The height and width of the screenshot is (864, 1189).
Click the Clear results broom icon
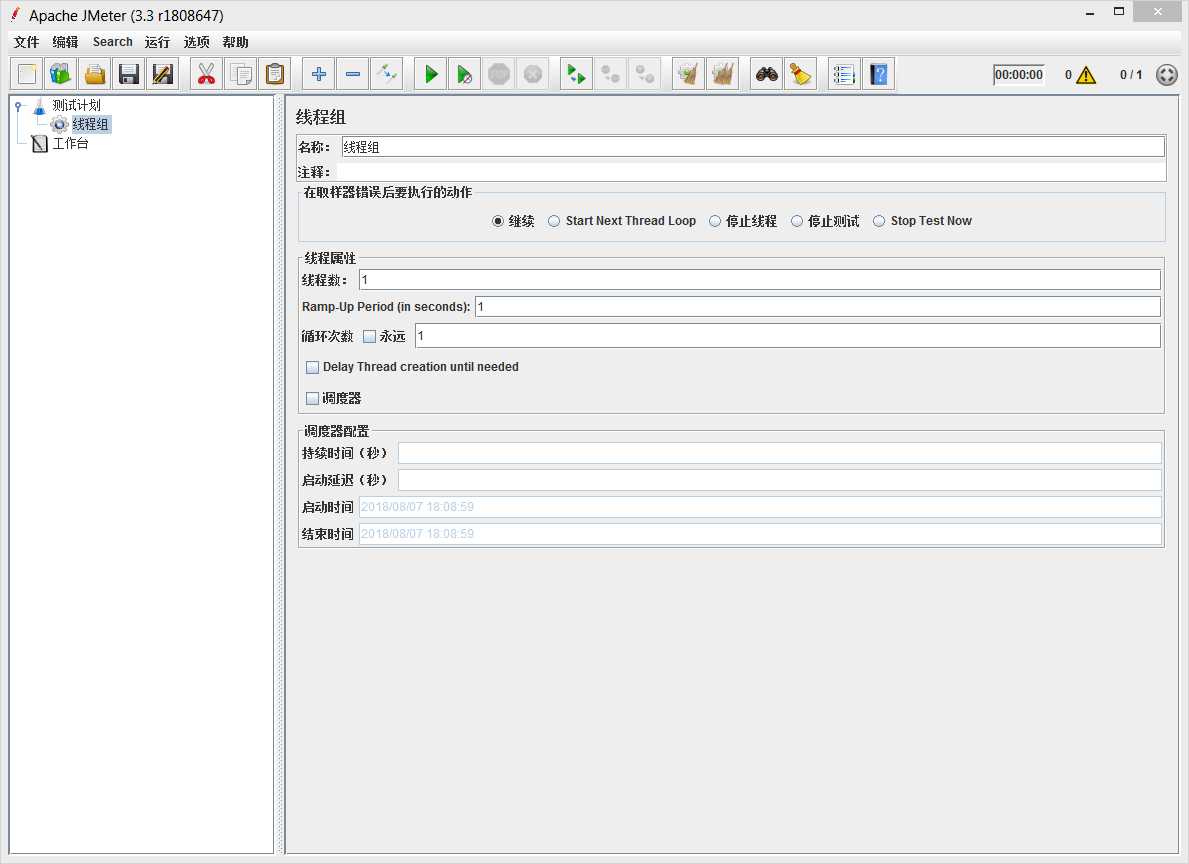click(x=689, y=74)
